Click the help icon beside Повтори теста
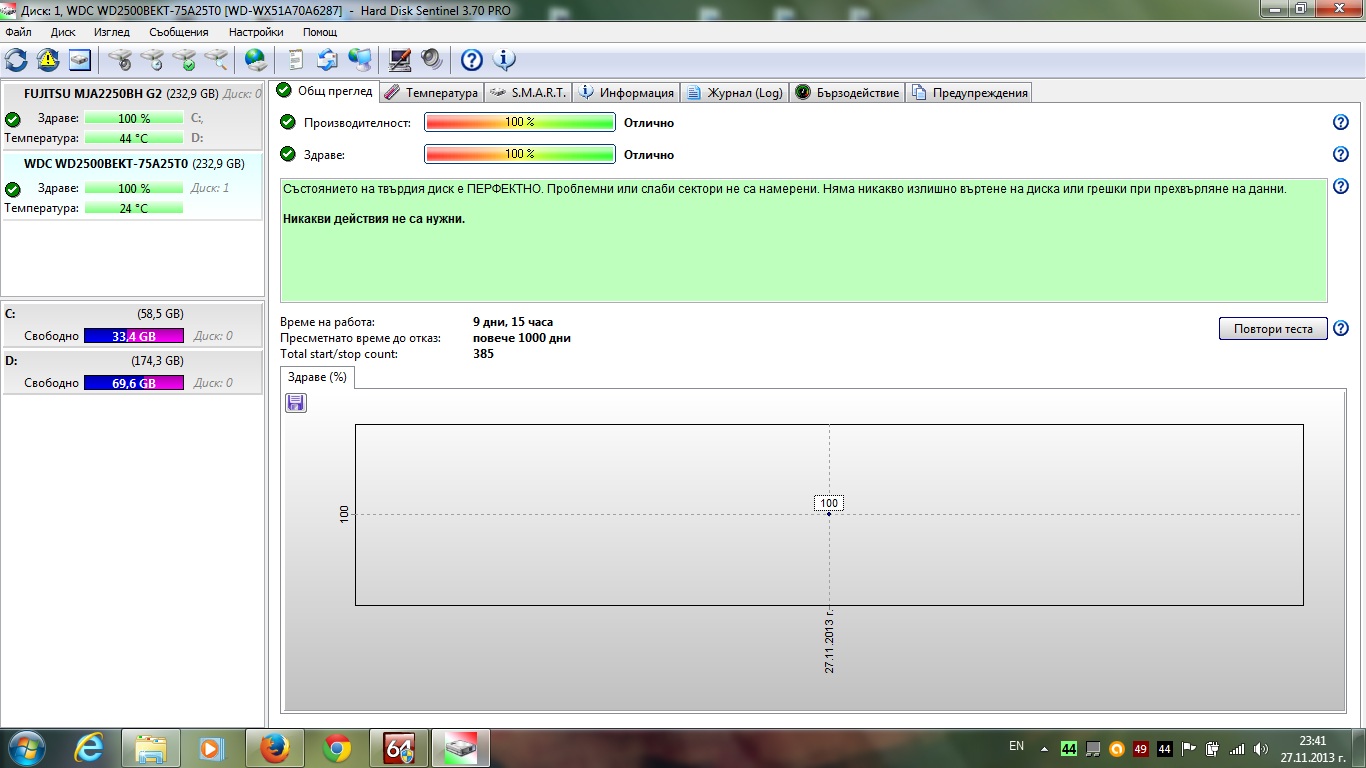Image resolution: width=1366 pixels, height=768 pixels. pos(1341,328)
